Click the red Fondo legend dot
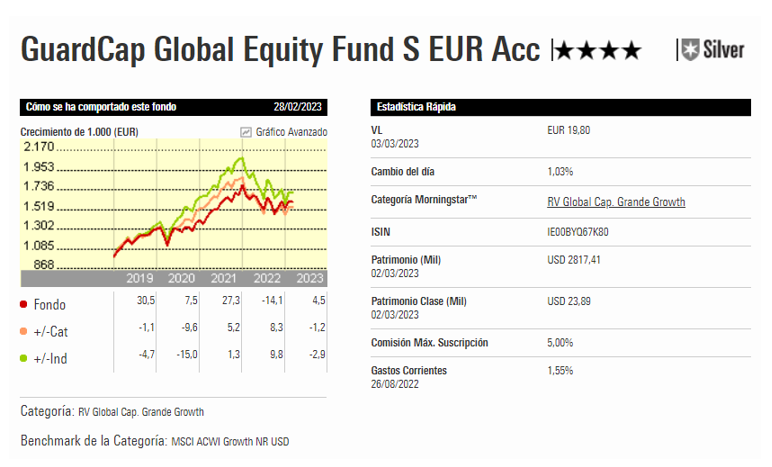 coord(24,304)
